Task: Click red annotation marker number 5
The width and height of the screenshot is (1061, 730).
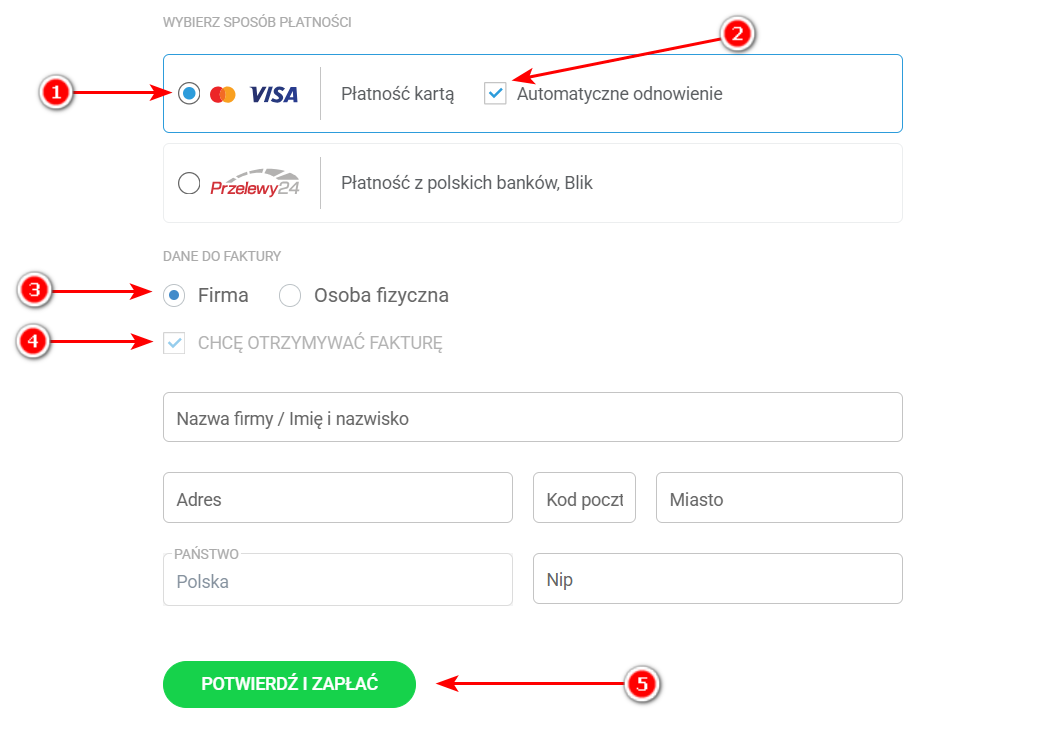Action: click(642, 684)
